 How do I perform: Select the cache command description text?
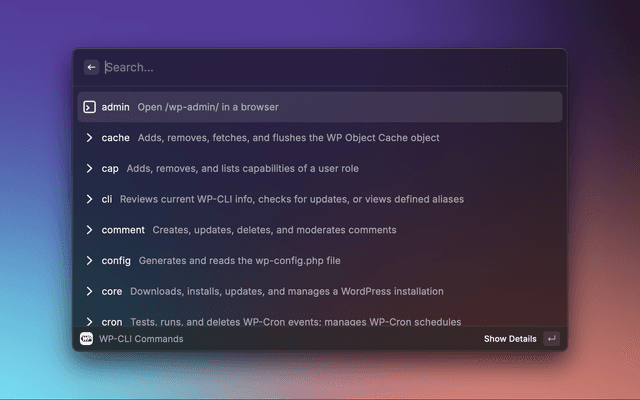[288, 138]
